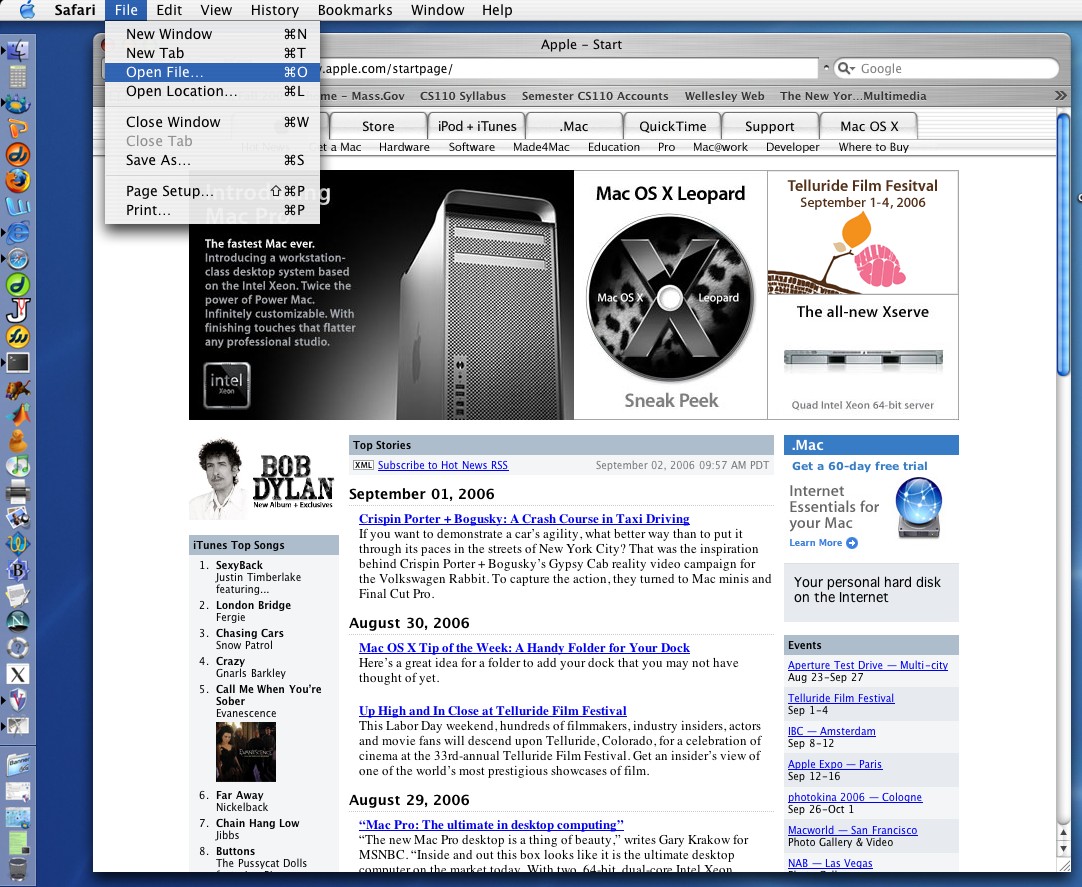The image size is (1082, 887).
Task: Open Finder from the Dock
Action: click(x=17, y=50)
